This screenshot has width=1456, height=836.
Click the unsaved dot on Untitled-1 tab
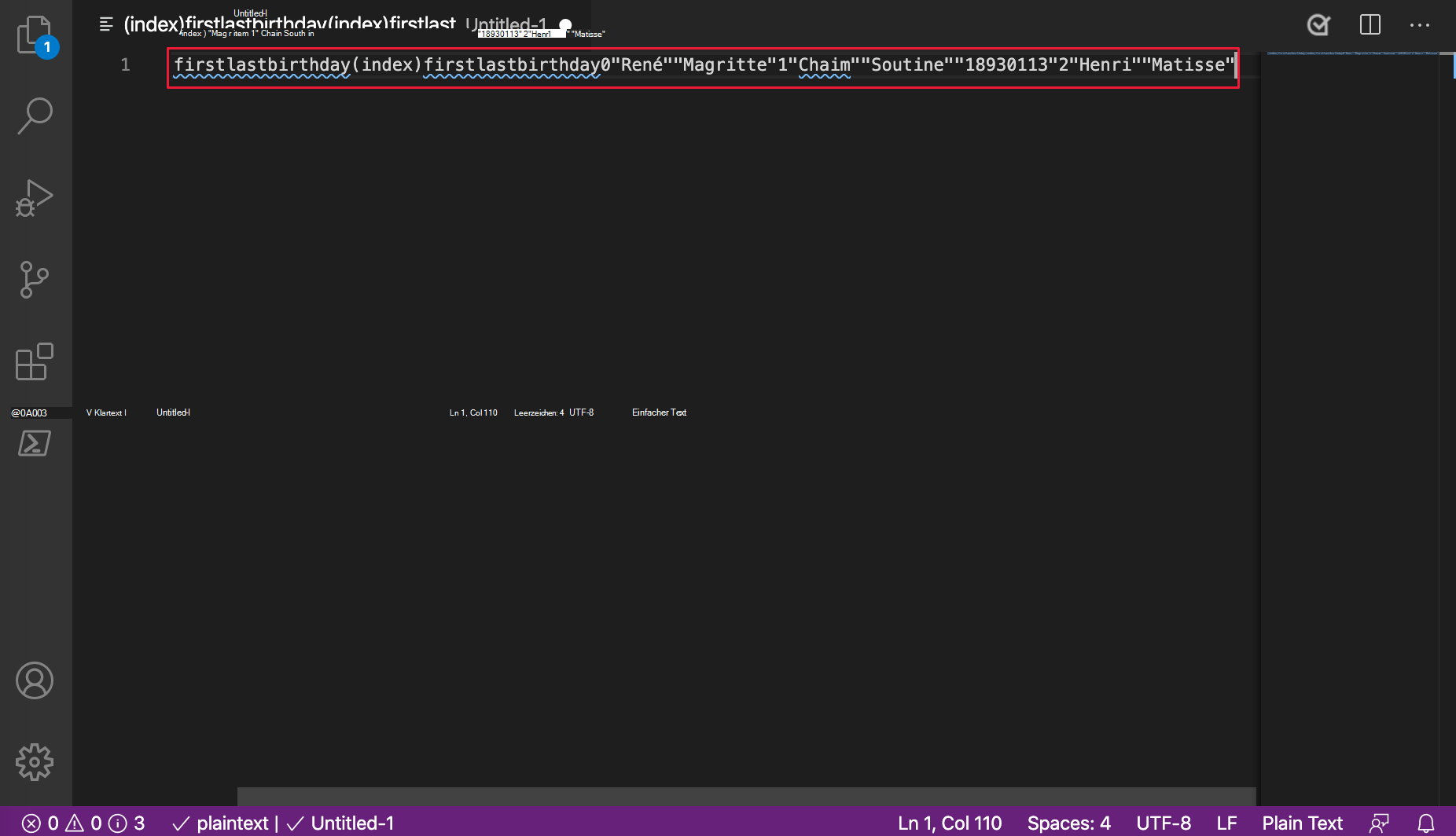(x=565, y=24)
